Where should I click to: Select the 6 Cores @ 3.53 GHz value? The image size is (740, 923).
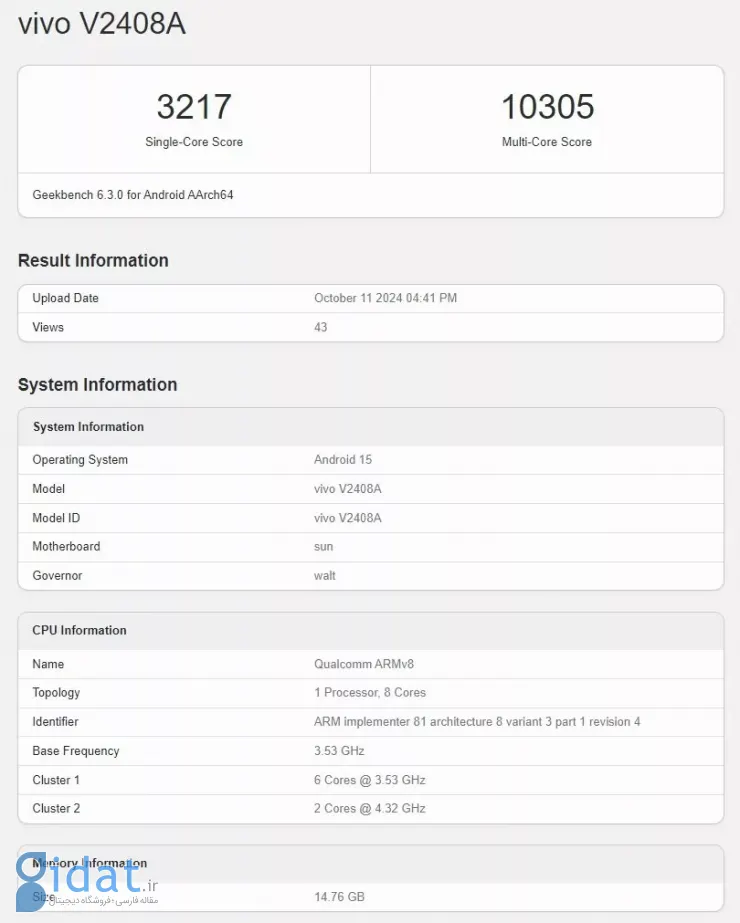point(370,780)
